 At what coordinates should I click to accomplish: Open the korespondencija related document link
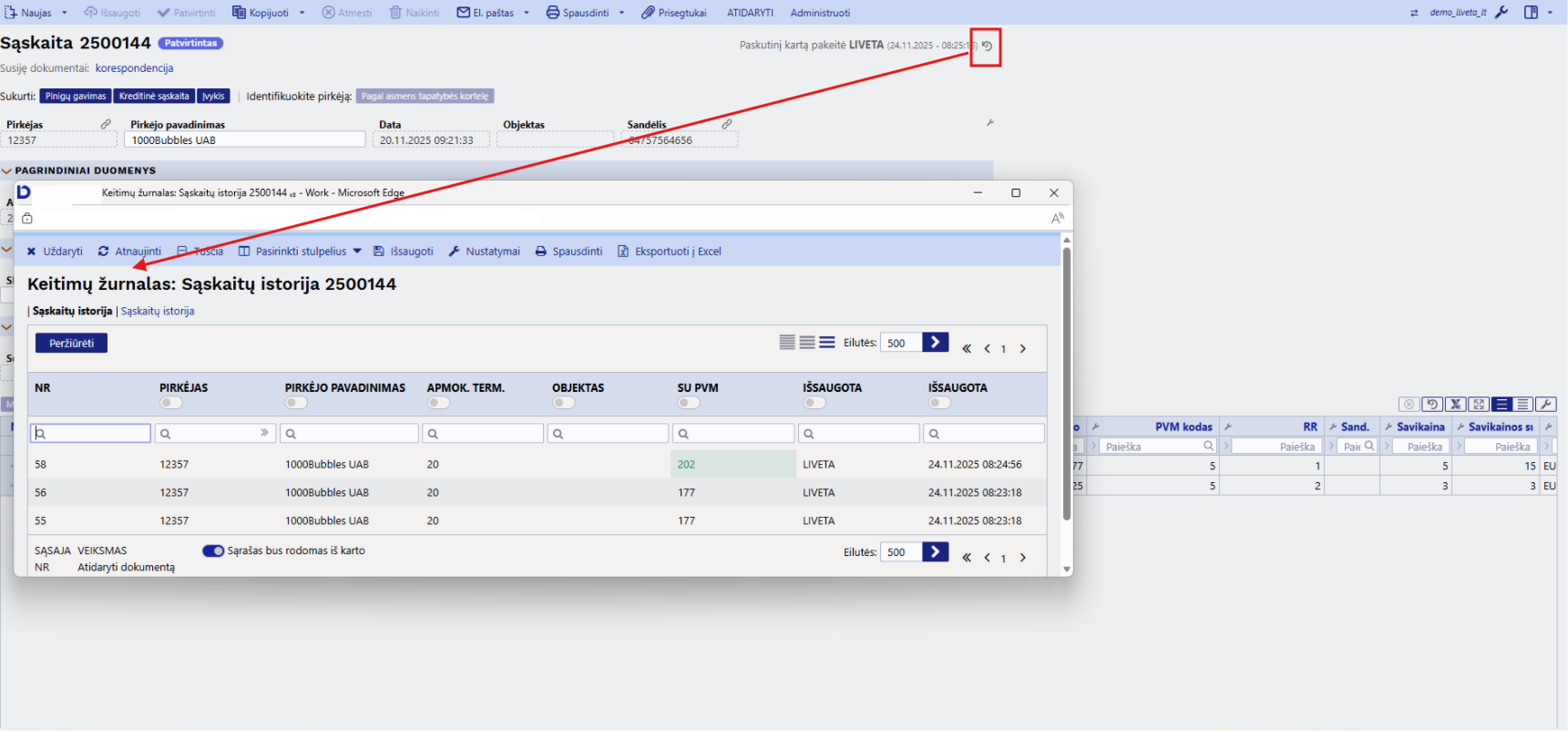point(134,68)
